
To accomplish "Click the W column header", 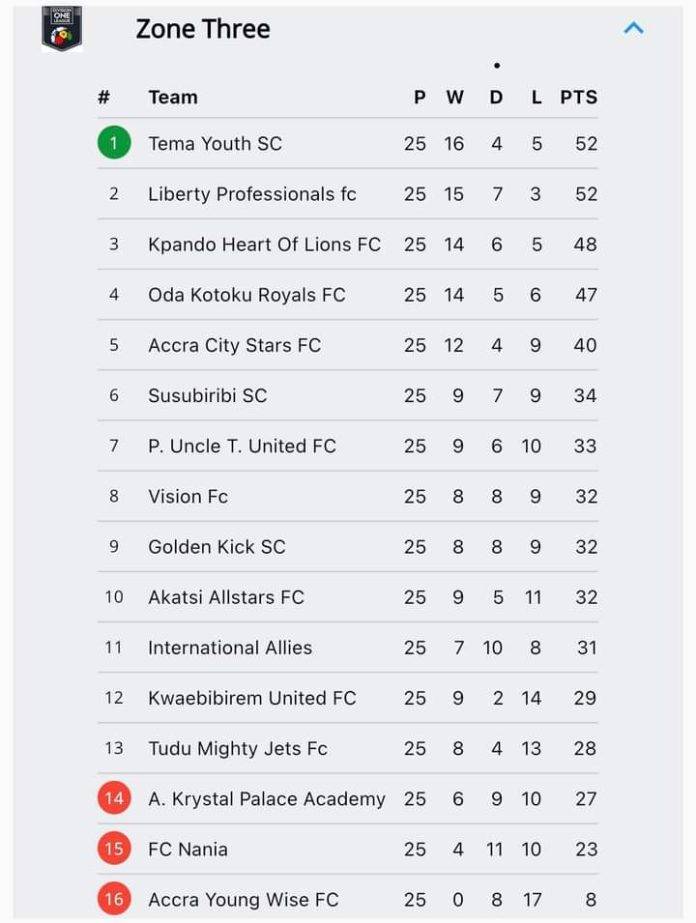I will click(455, 97).
